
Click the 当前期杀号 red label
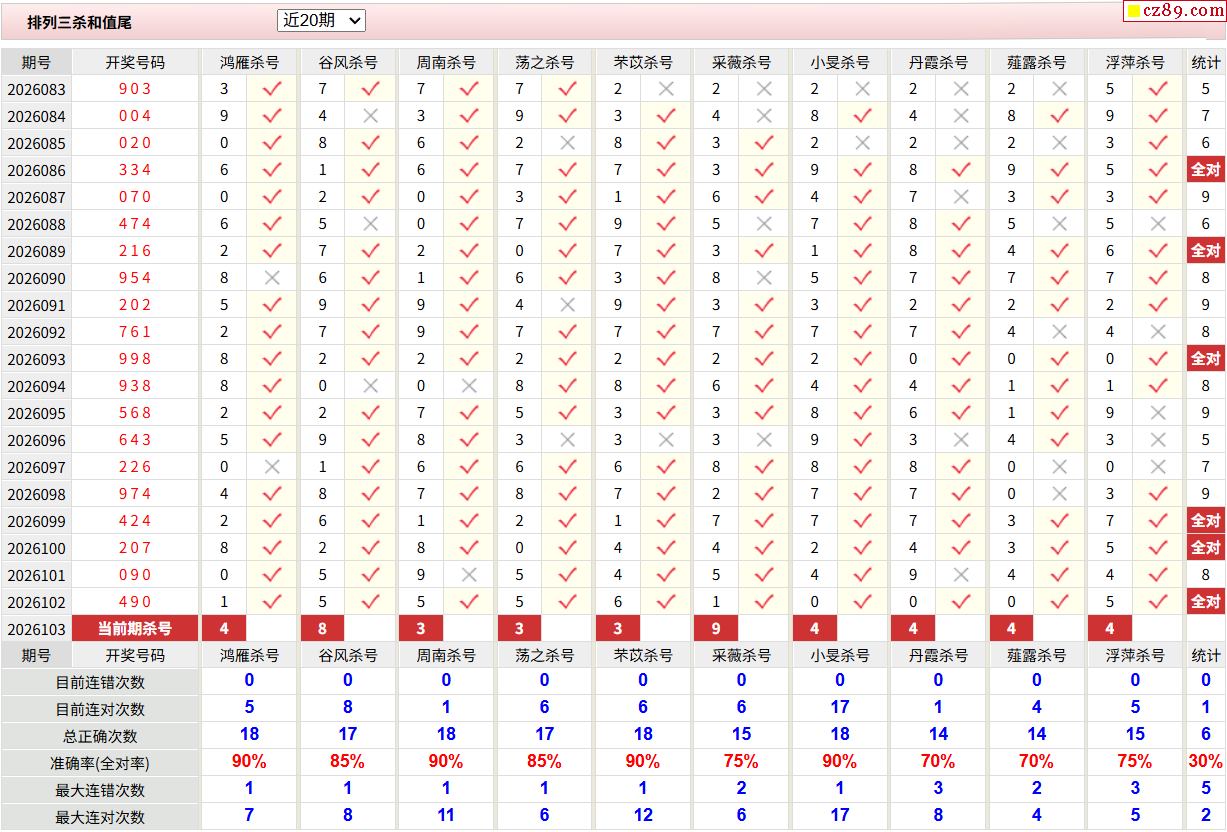point(135,629)
